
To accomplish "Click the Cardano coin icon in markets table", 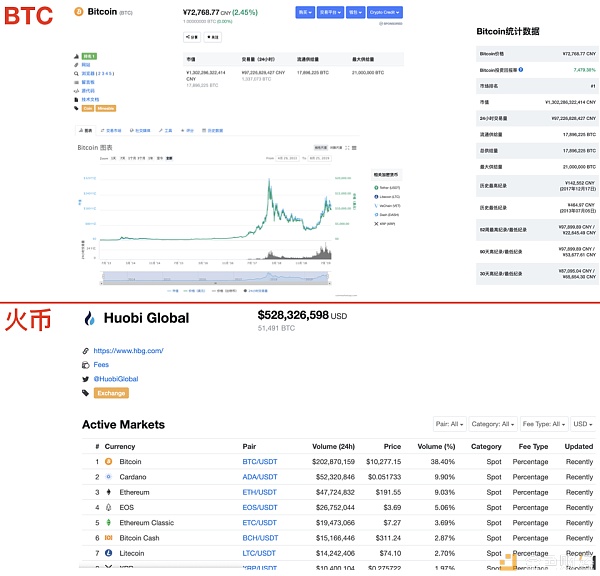I will click(109, 477).
